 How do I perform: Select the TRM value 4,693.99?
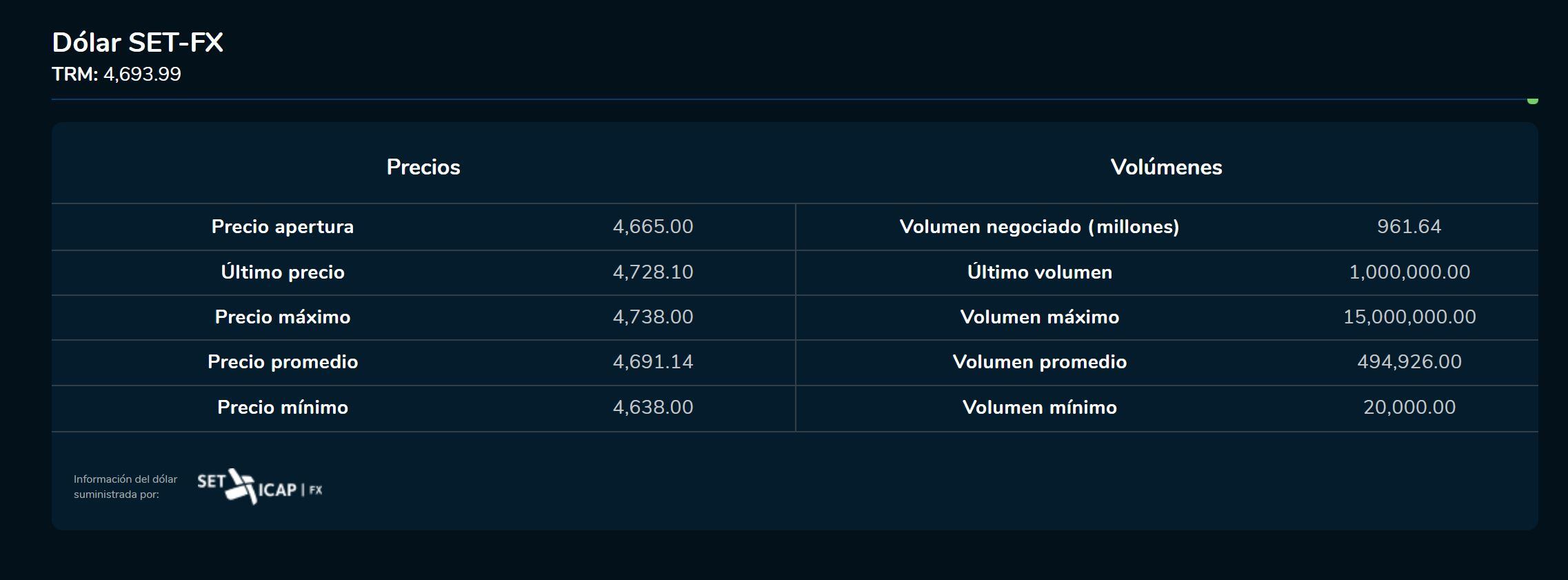pos(142,74)
